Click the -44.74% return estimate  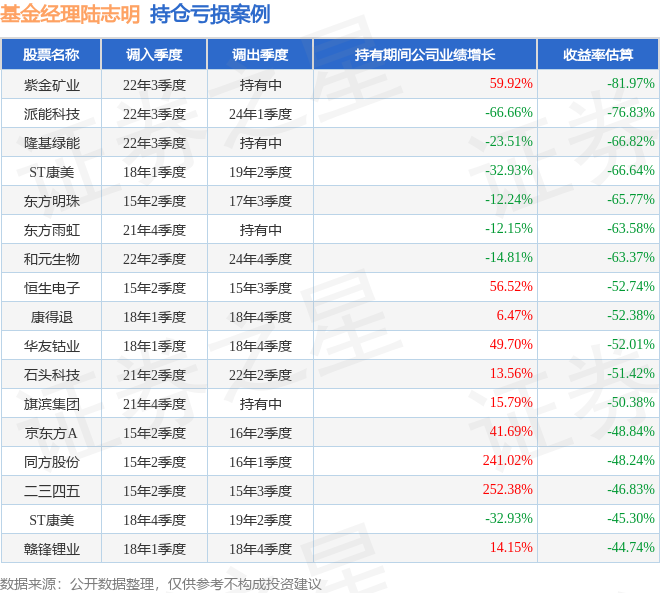pos(631,548)
